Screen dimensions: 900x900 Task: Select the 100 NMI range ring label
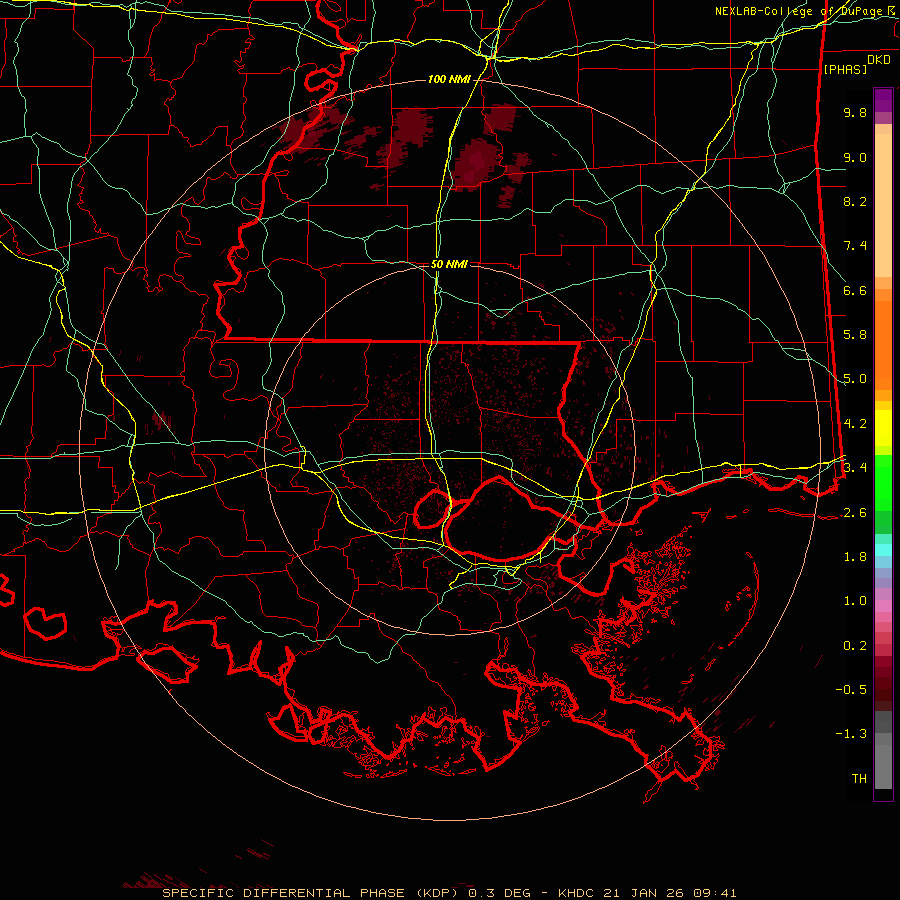[x=448, y=79]
